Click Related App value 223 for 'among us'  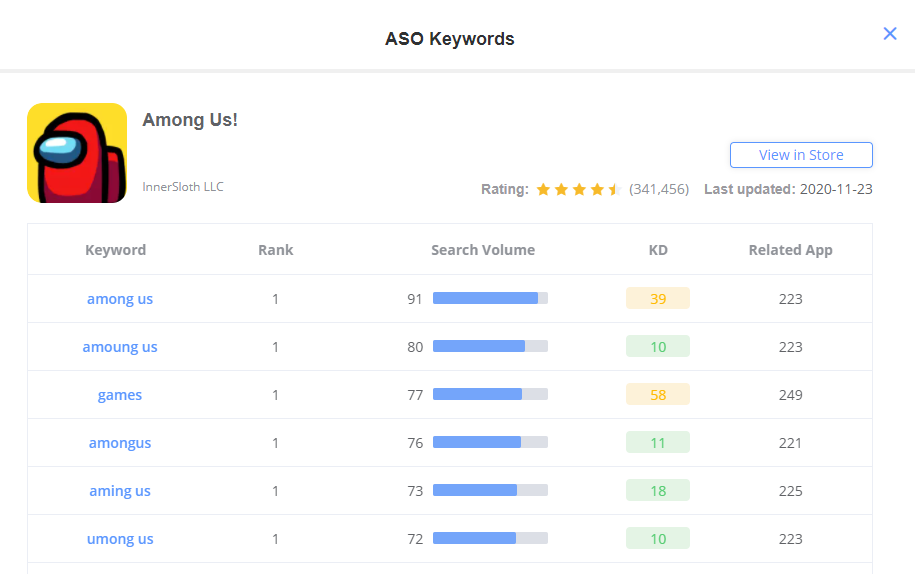790,299
